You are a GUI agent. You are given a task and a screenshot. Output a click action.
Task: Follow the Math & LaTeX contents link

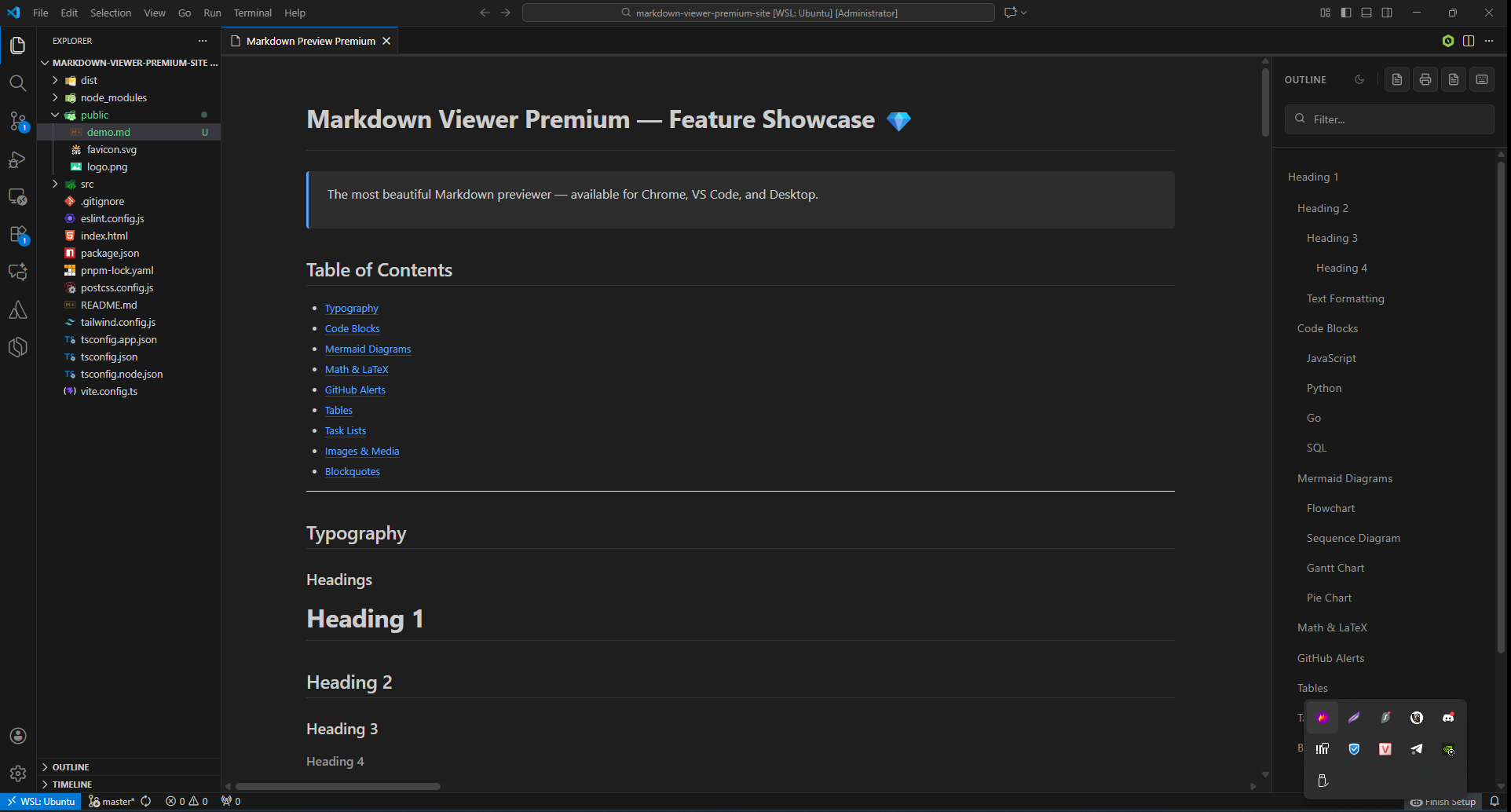click(x=357, y=370)
